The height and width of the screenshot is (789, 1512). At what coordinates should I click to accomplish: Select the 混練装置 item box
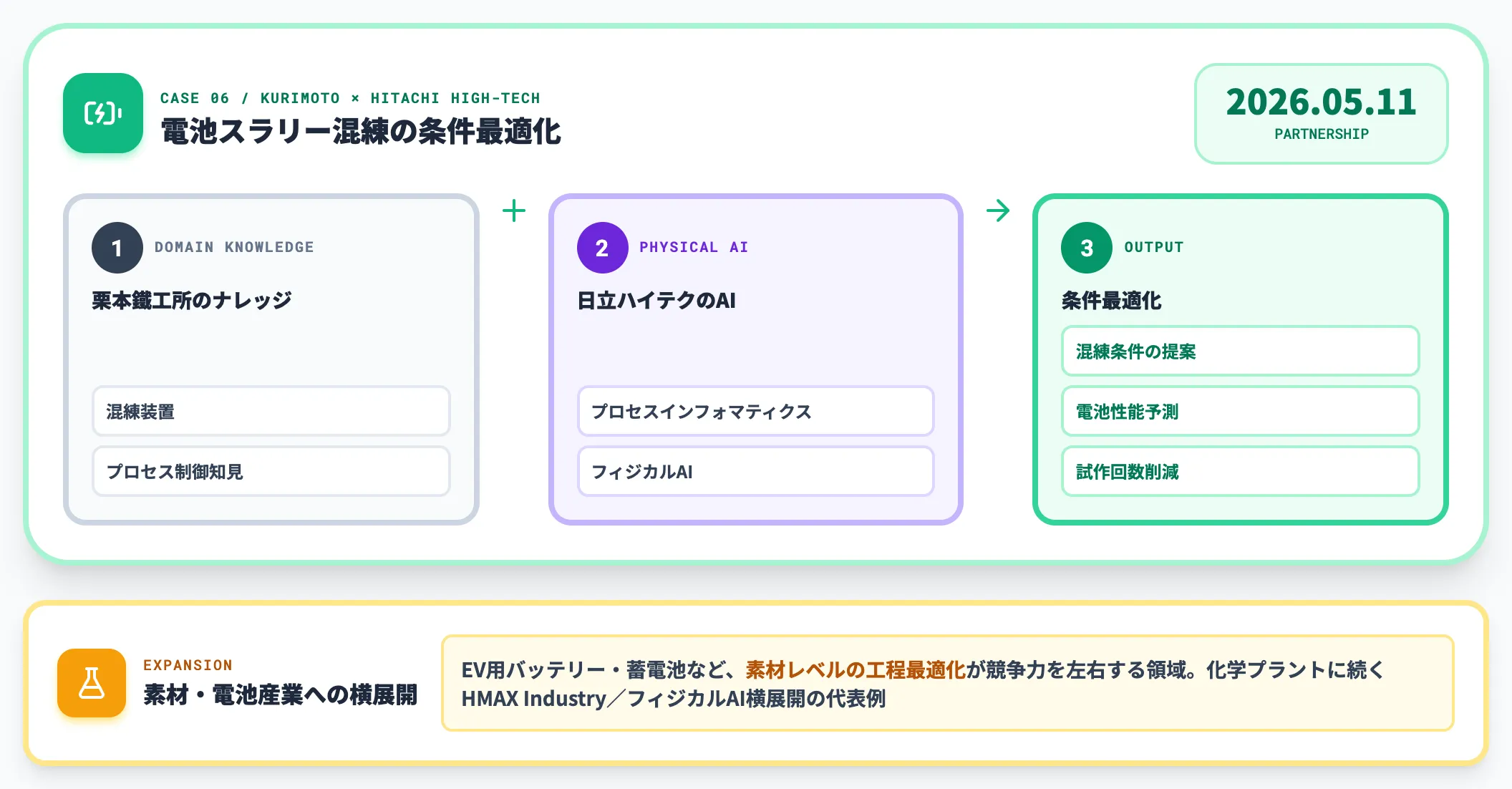271,411
